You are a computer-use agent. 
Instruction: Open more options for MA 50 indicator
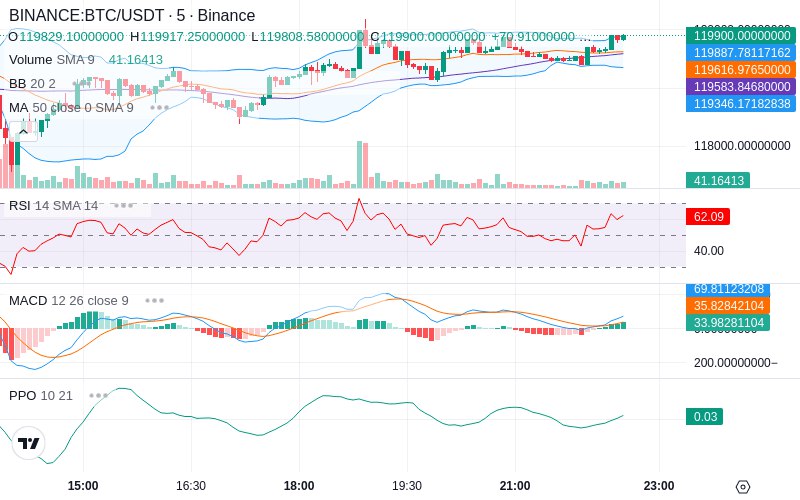click(159, 108)
